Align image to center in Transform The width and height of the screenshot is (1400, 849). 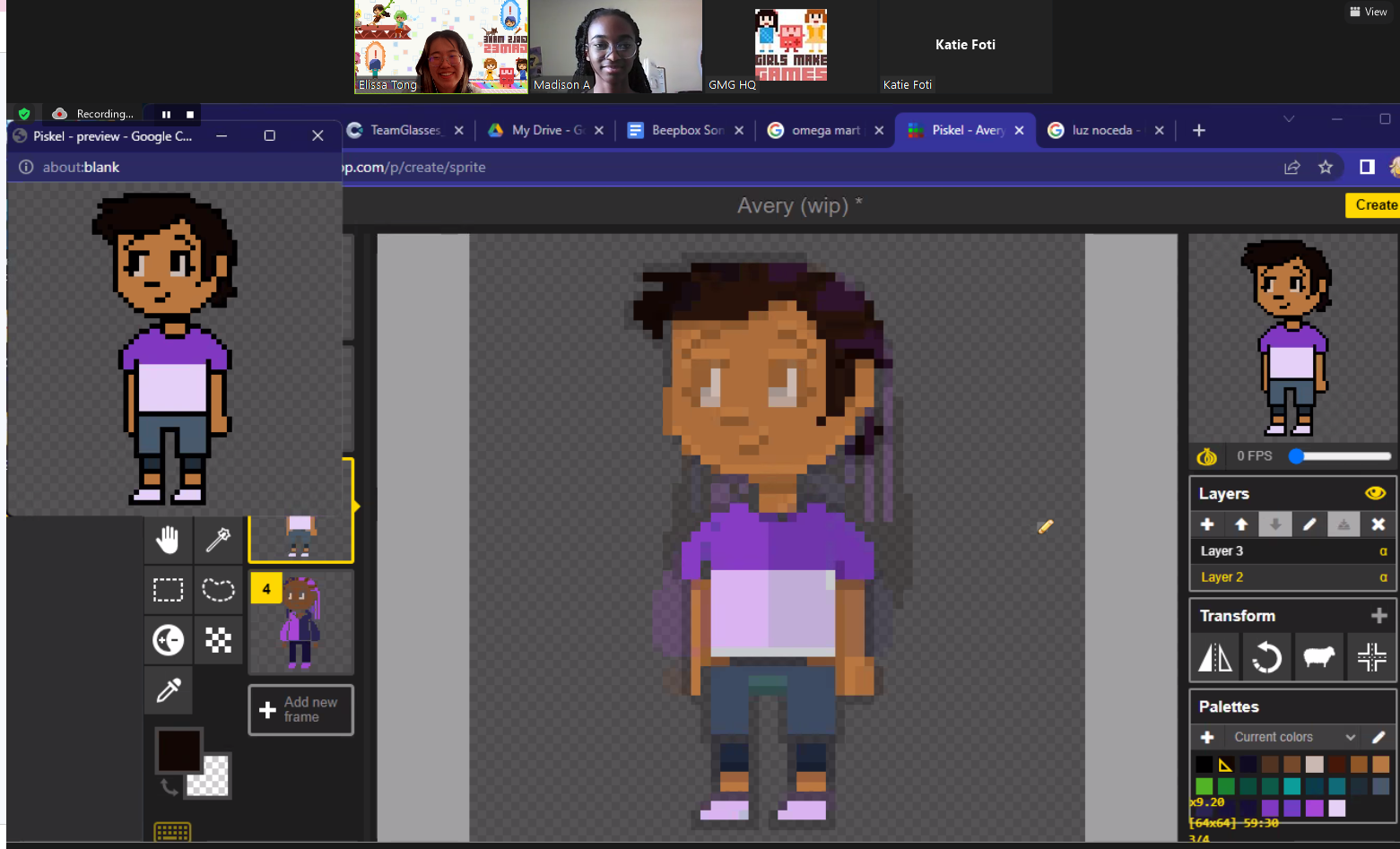pyautogui.click(x=1371, y=657)
